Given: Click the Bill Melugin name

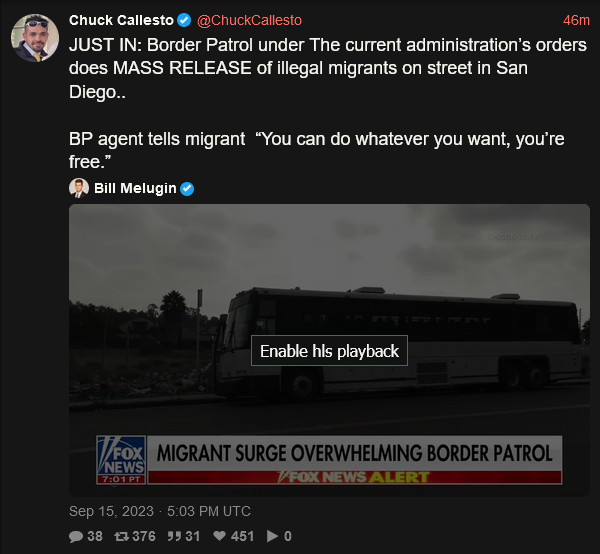Looking at the screenshot, I should pos(135,188).
